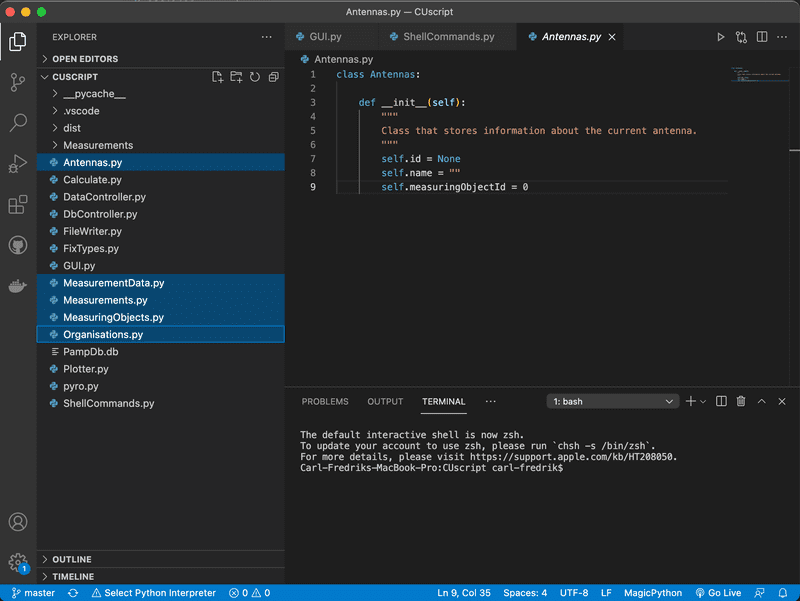
Task: Open the Docker view in activity bar
Action: coord(17,286)
